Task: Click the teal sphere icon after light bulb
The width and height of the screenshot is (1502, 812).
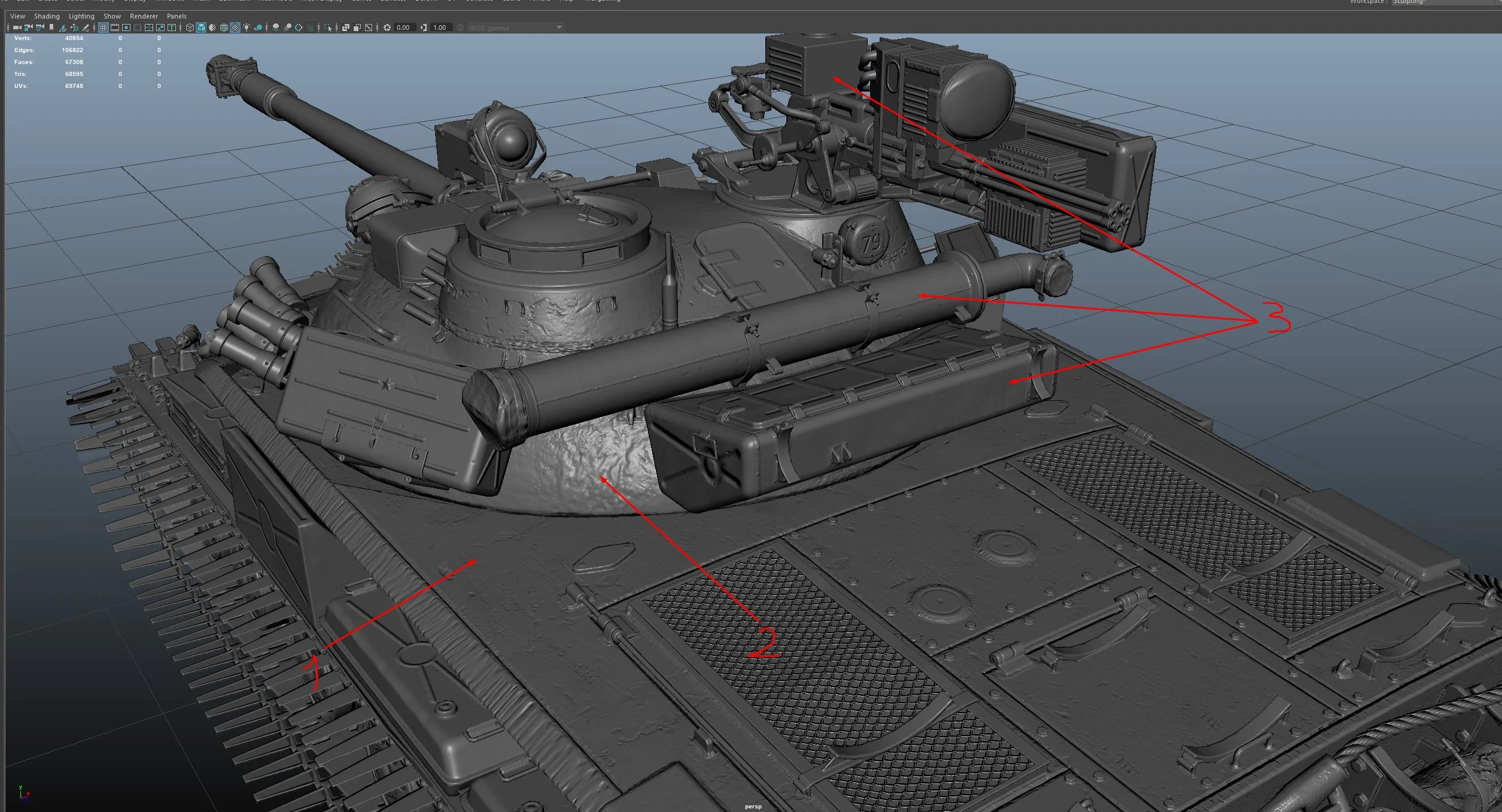Action: pyautogui.click(x=259, y=28)
